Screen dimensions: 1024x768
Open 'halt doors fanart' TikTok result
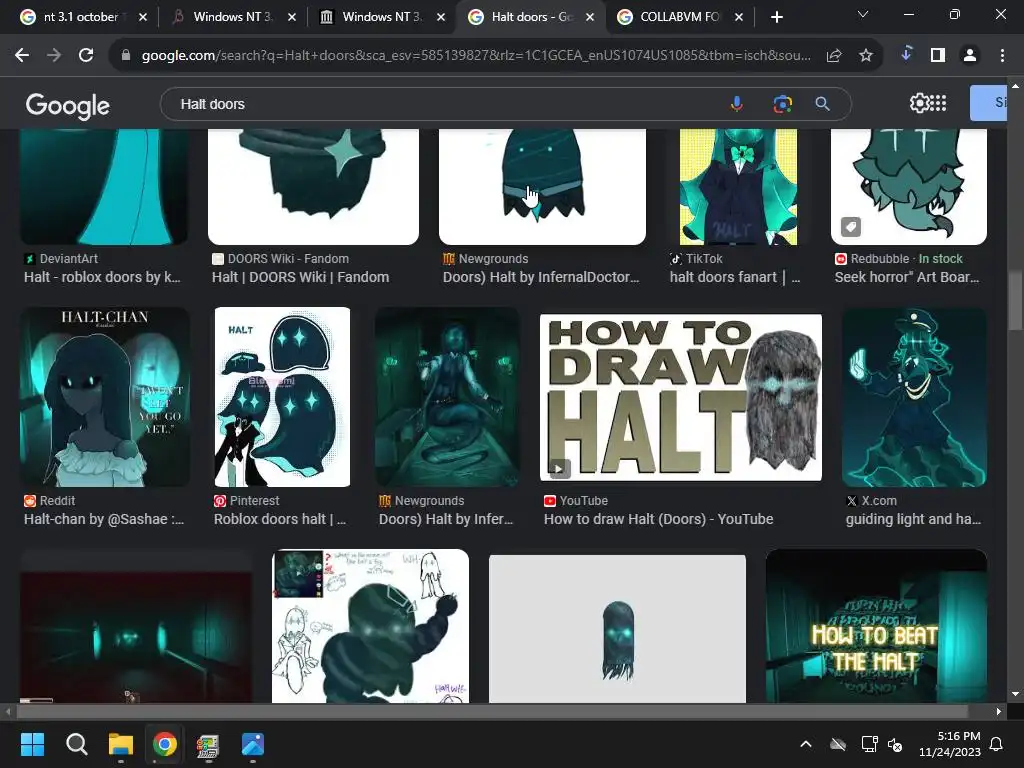tap(734, 277)
